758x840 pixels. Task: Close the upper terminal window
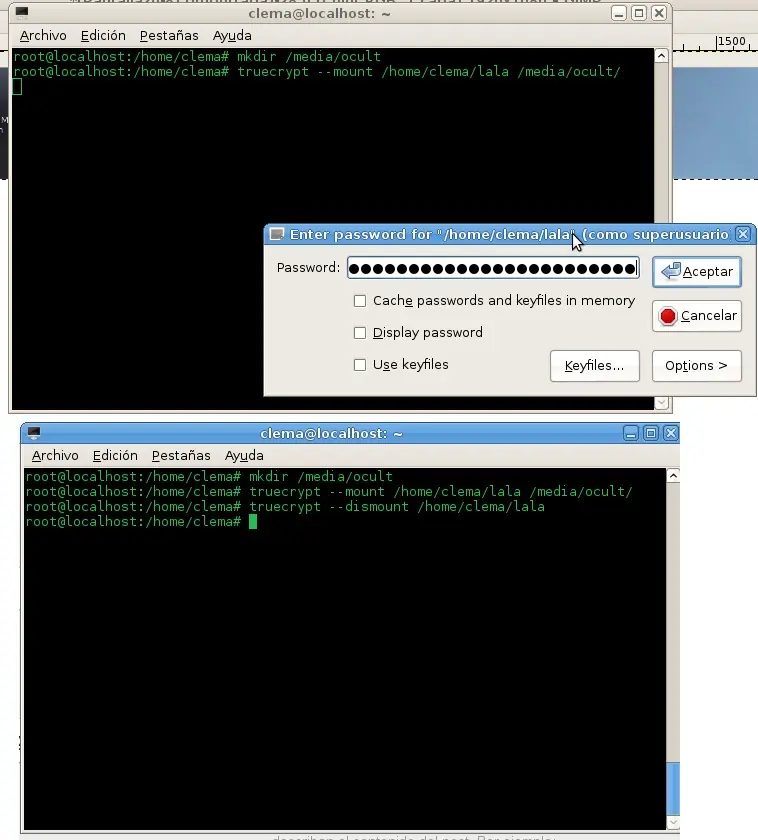coord(659,13)
